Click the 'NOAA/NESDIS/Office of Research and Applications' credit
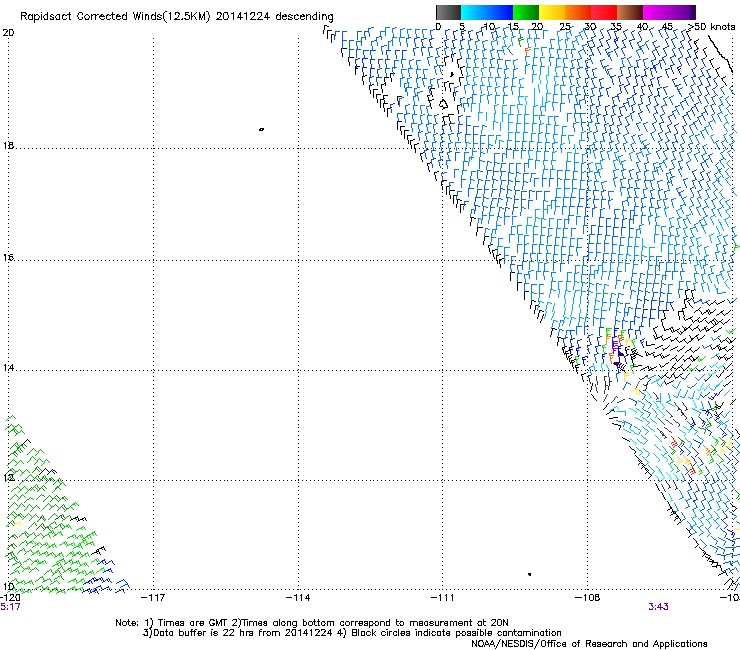Viewport: 740px width, 650px height. pos(589,644)
